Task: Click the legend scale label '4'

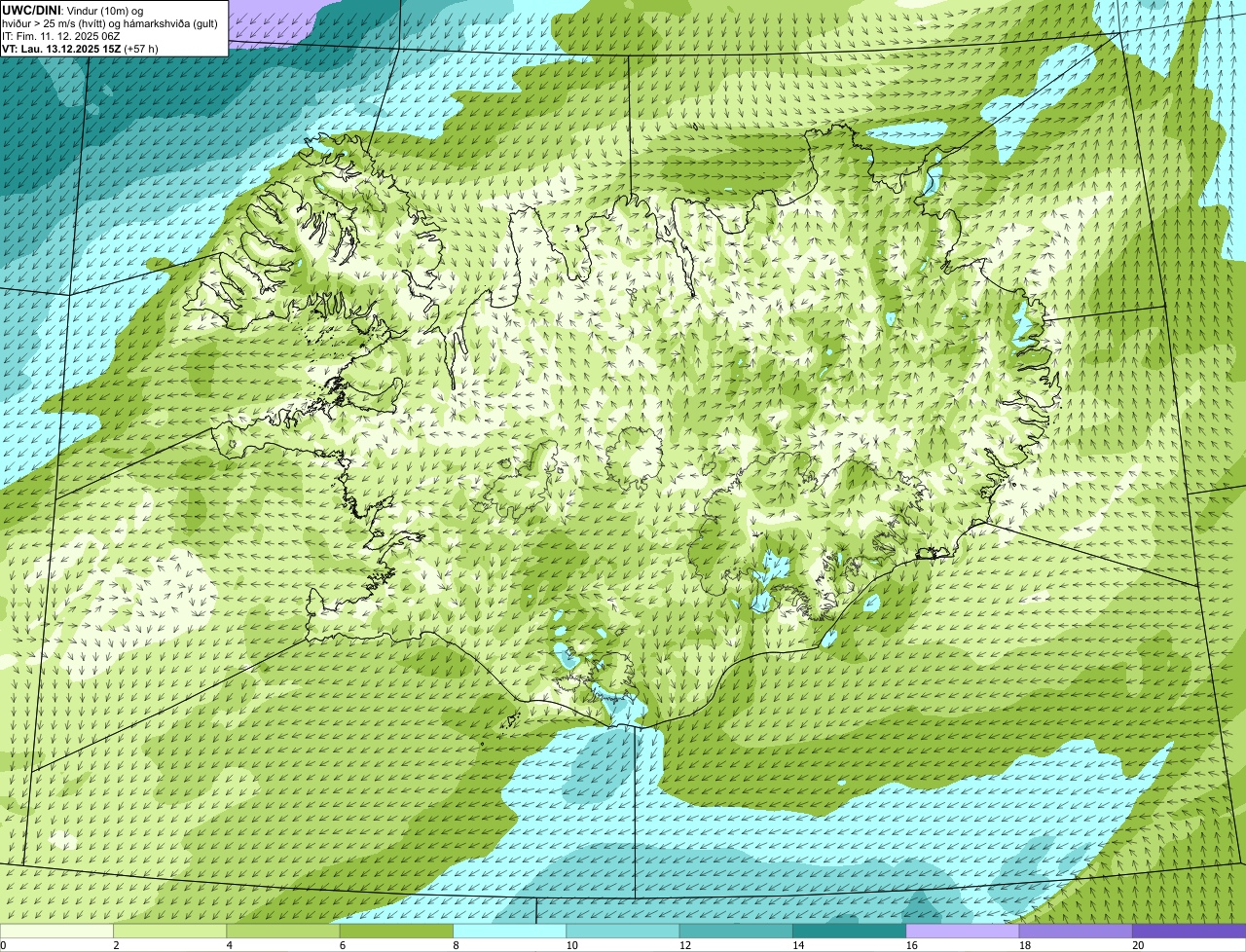Action: tap(229, 945)
